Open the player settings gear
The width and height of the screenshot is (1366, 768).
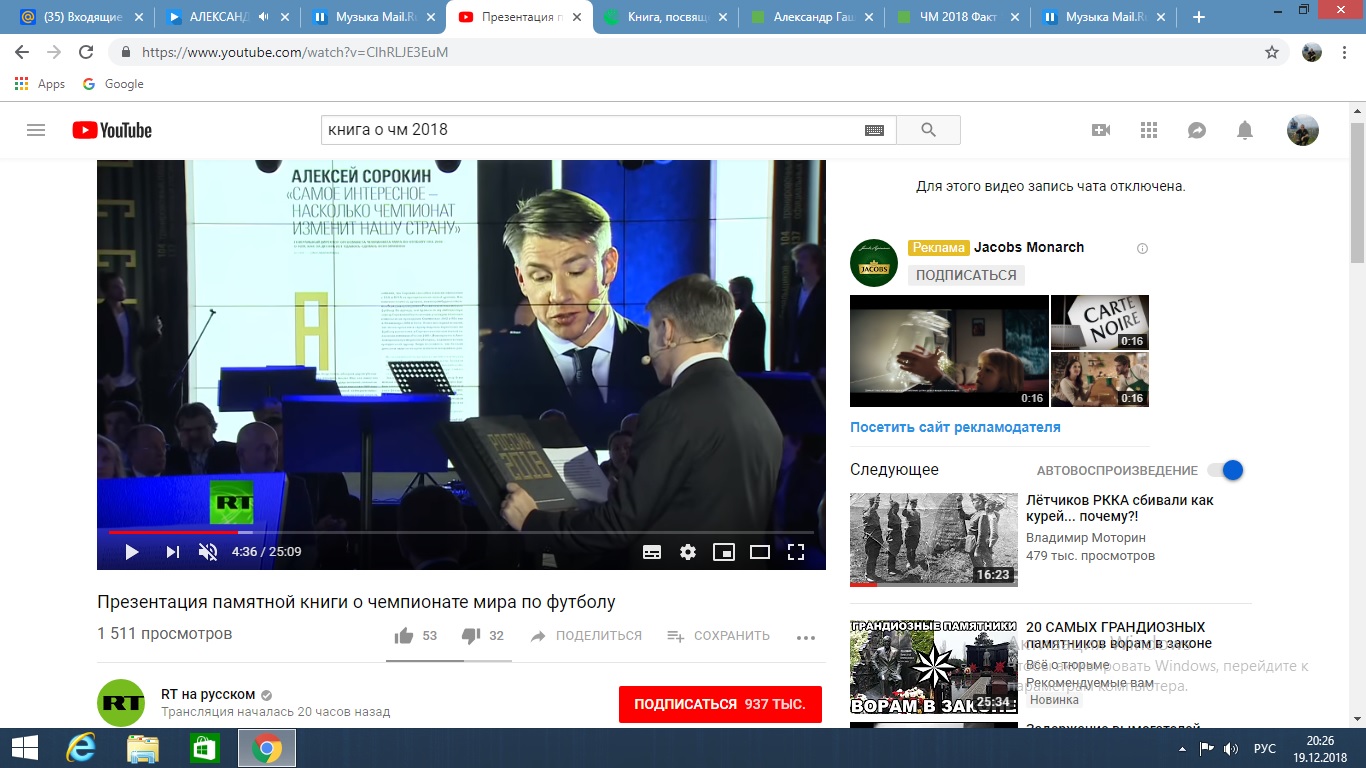pyautogui.click(x=688, y=552)
